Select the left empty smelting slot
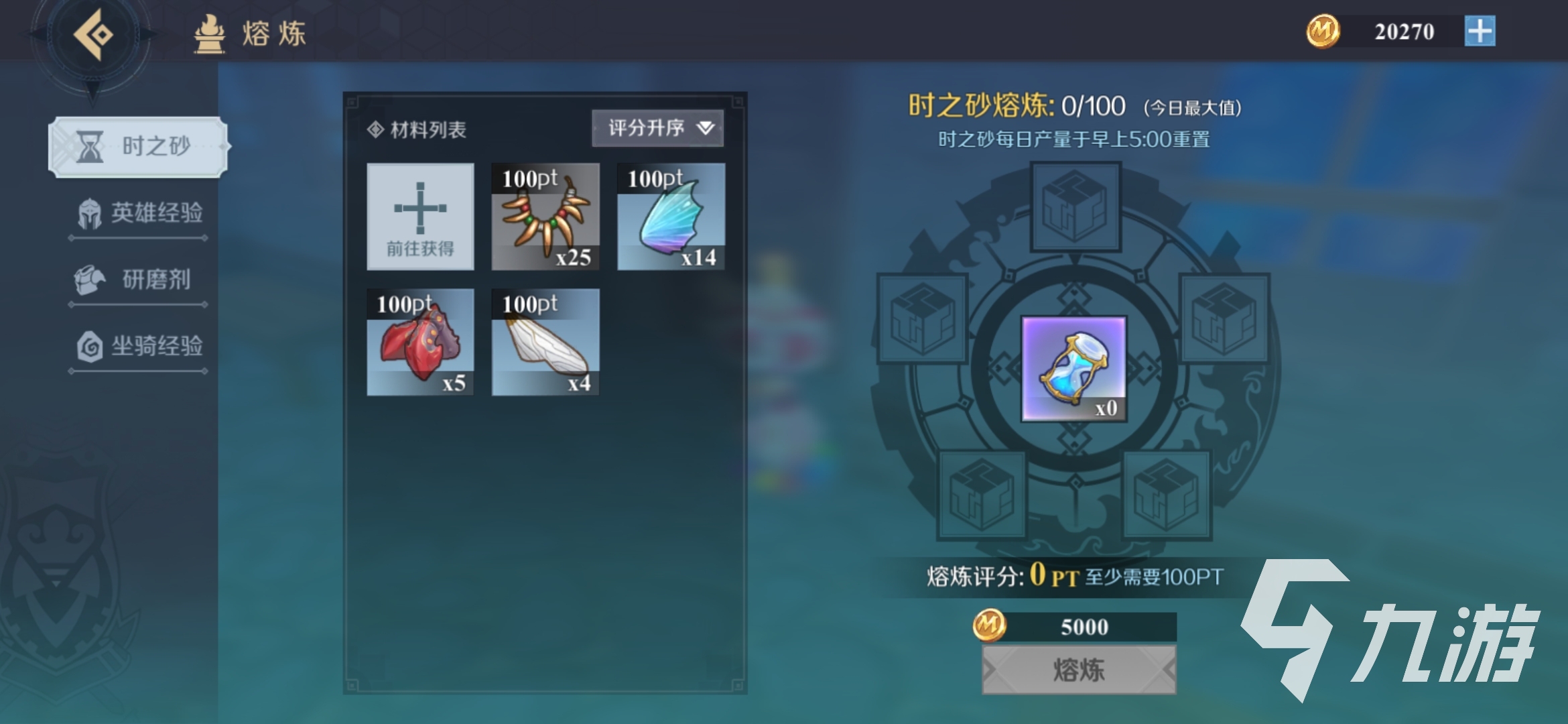Image resolution: width=1568 pixels, height=724 pixels. [x=923, y=318]
